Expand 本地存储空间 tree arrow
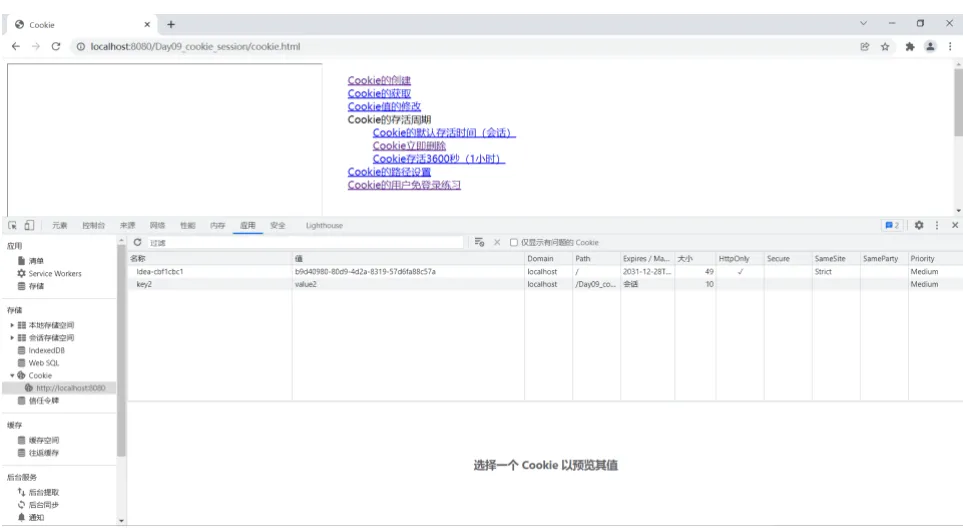The height and width of the screenshot is (532, 963). click(12, 325)
